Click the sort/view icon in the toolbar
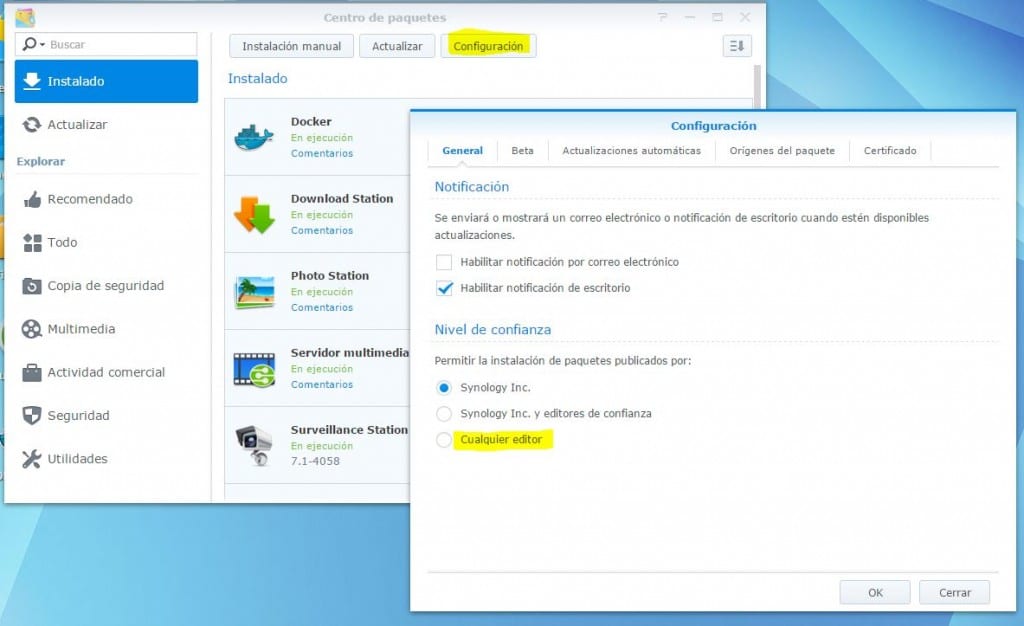The width and height of the screenshot is (1024, 626). [x=737, y=46]
